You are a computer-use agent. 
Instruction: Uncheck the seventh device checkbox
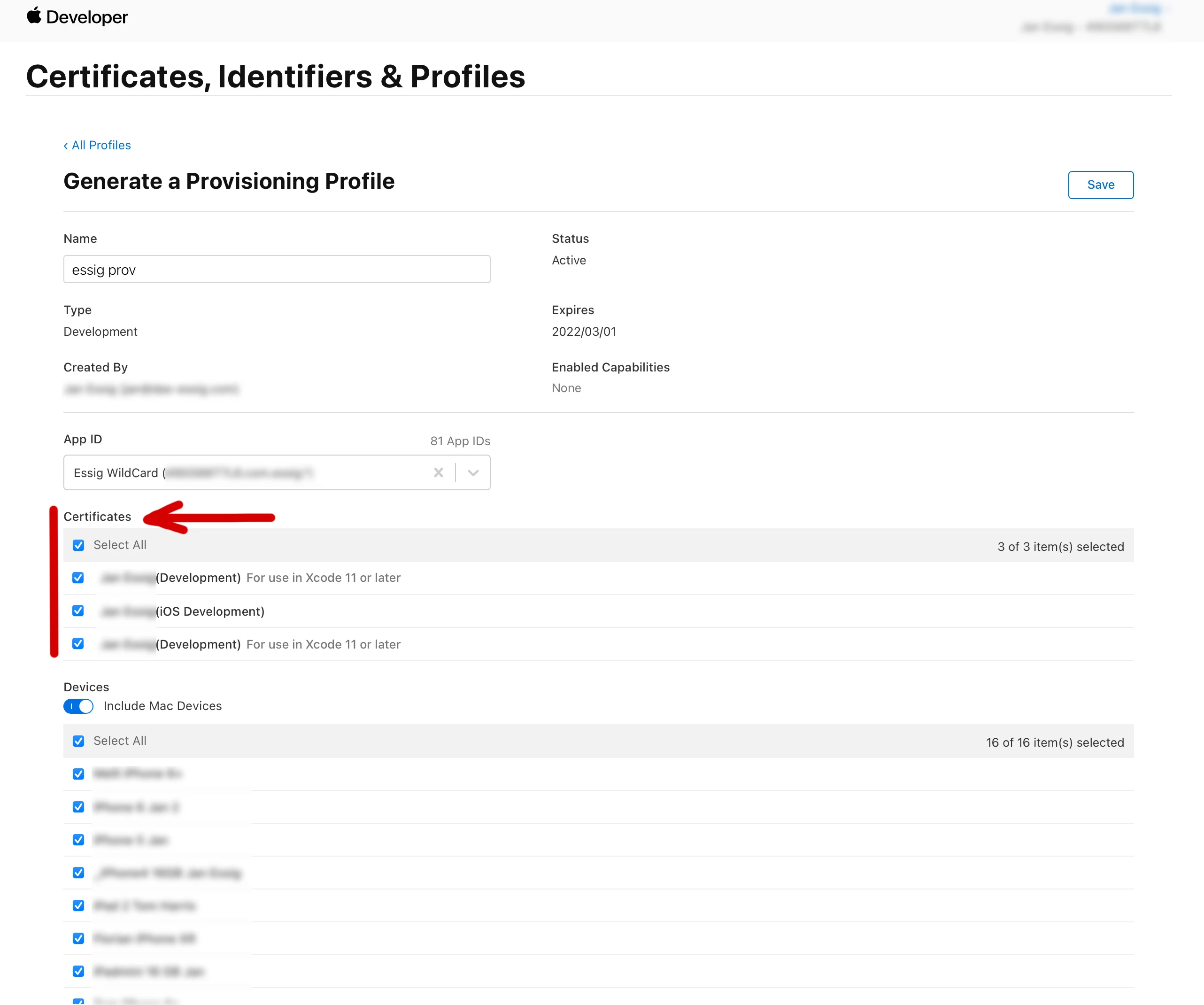(78, 971)
